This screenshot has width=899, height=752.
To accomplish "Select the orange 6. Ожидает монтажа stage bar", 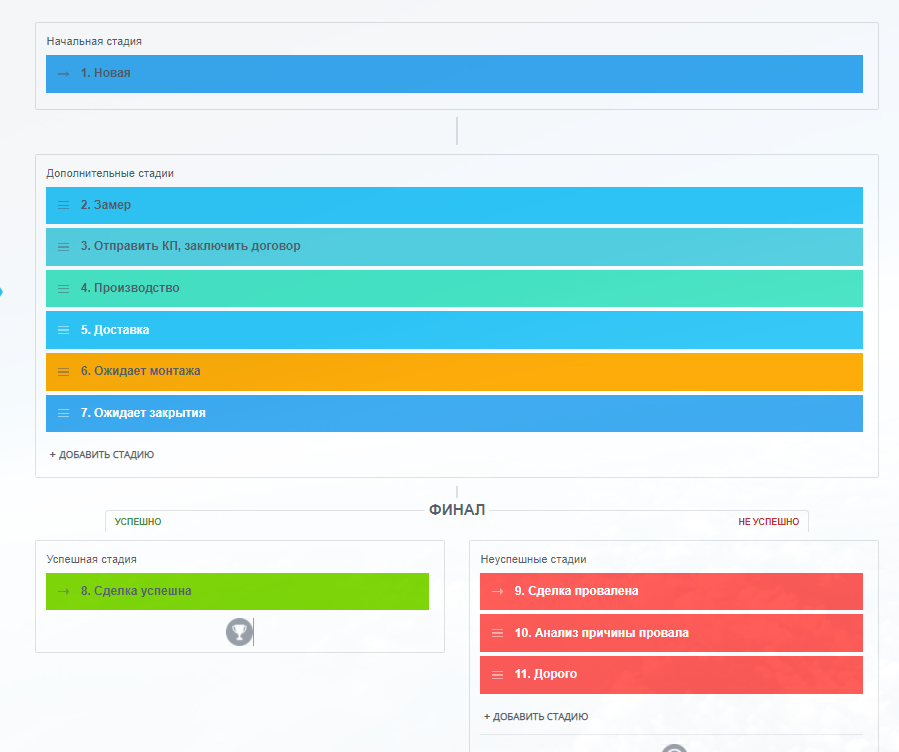I will [454, 372].
